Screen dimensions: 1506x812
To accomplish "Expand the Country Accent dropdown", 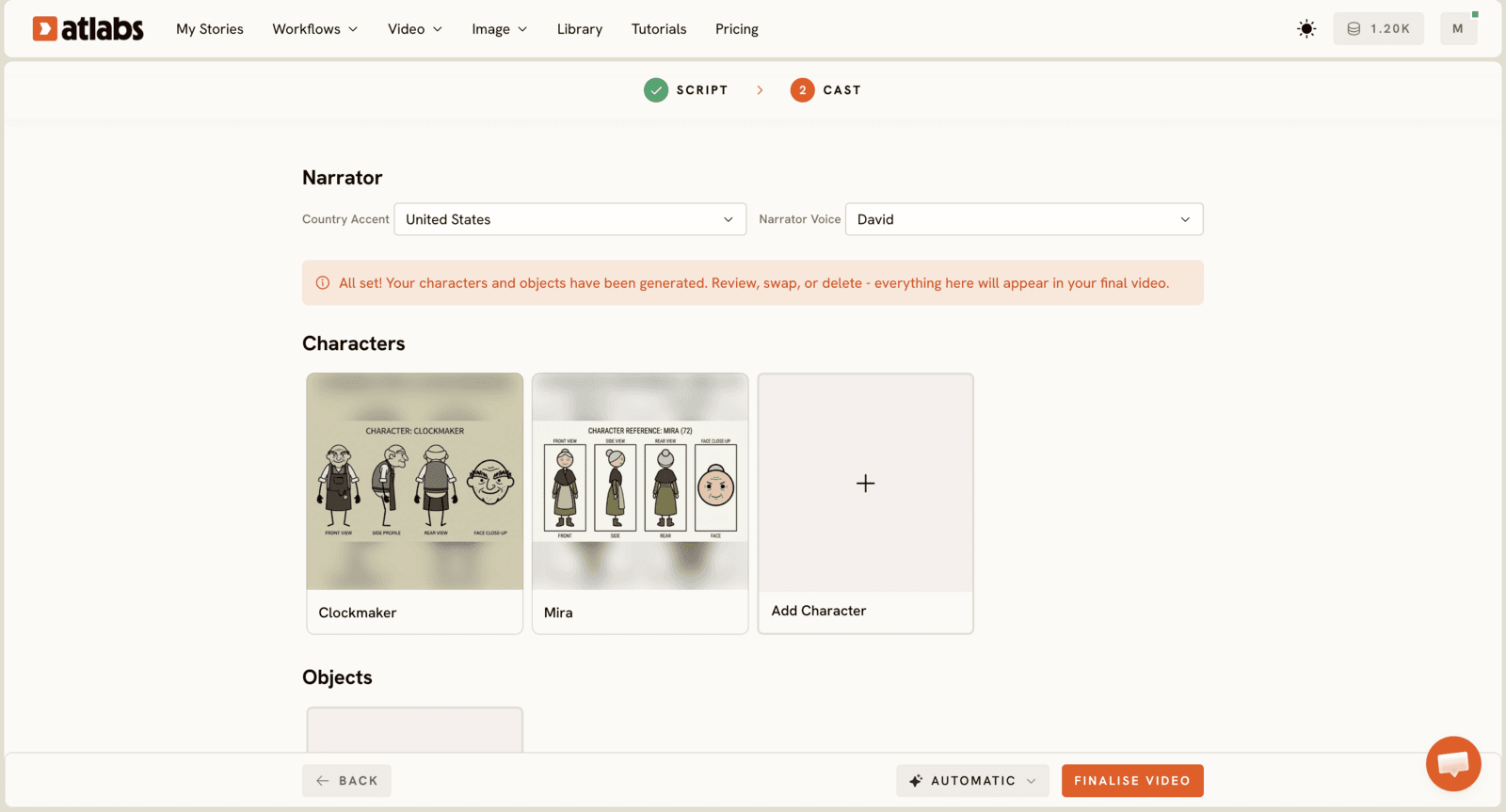I will tap(570, 219).
